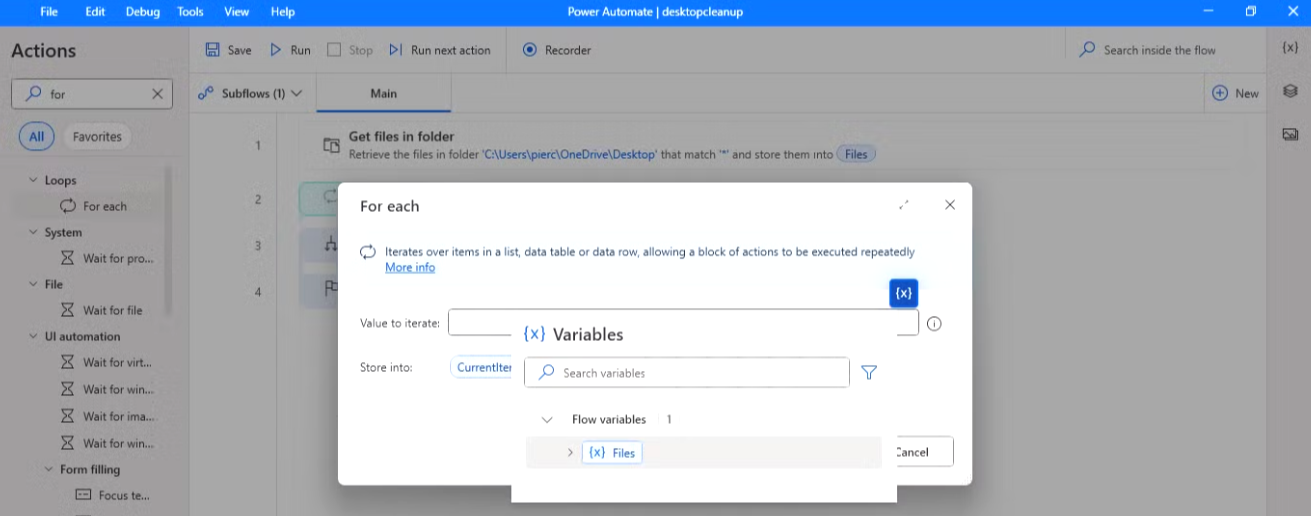Close the For each dialog
The image size is (1311, 516).
[950, 205]
